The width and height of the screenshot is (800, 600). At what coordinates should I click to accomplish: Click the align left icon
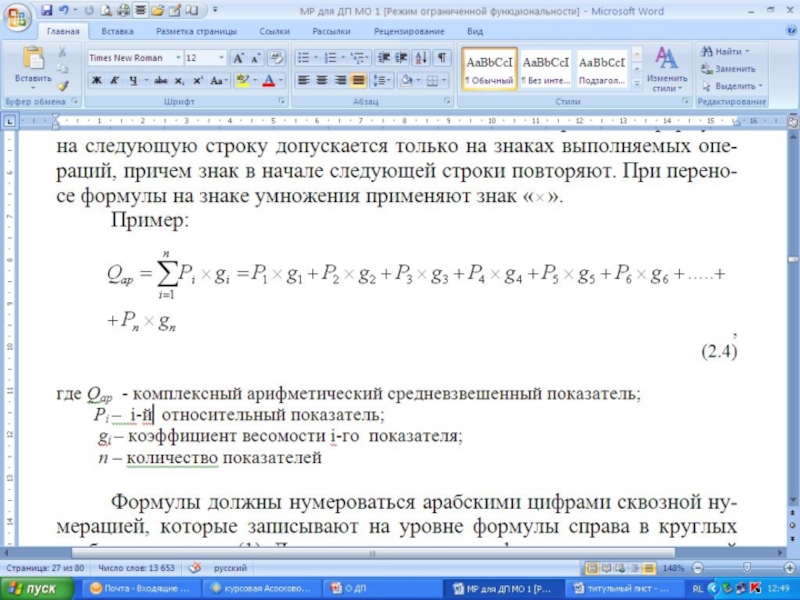[x=303, y=80]
